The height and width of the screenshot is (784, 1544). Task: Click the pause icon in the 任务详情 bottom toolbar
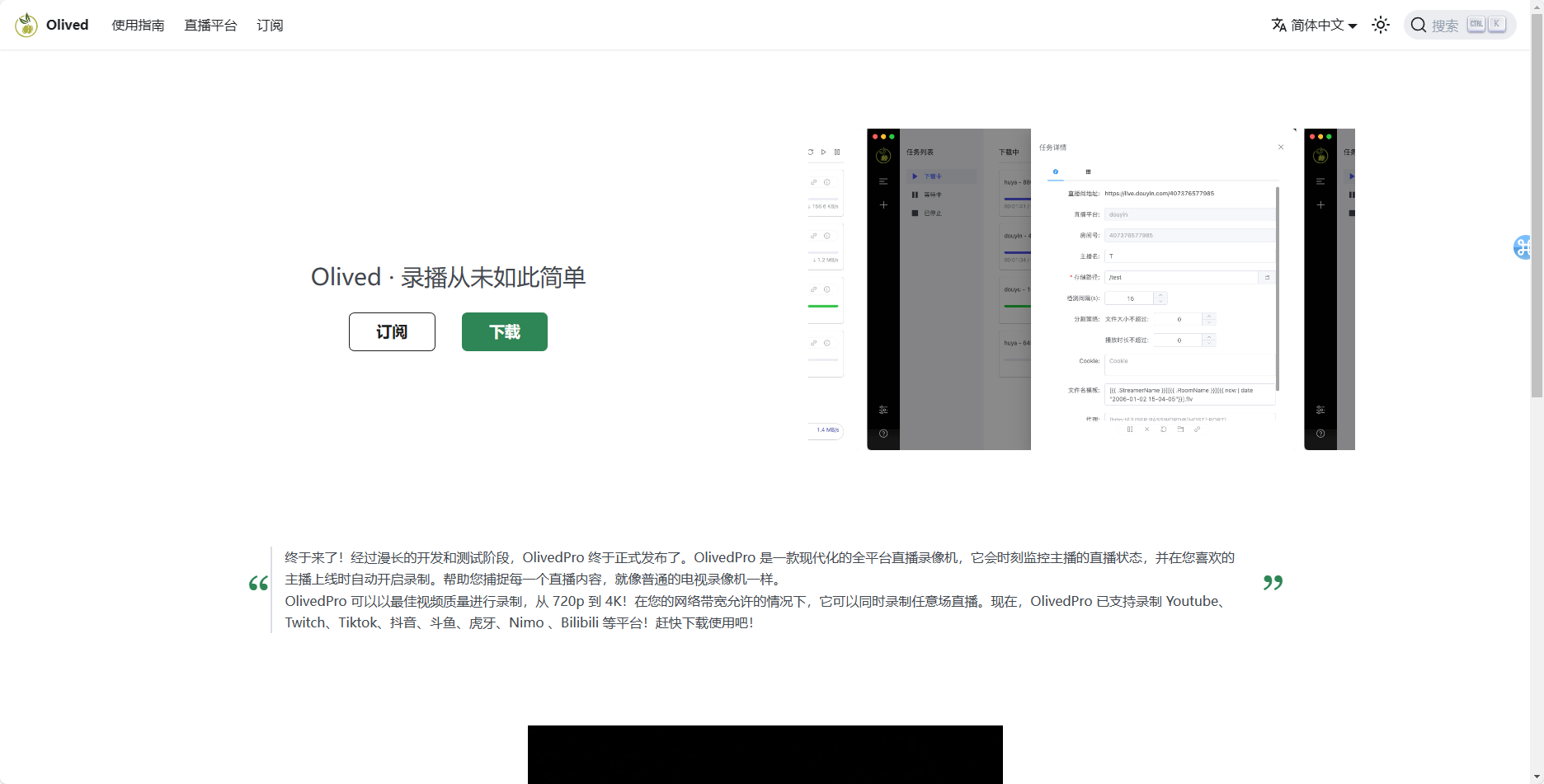pos(1130,430)
